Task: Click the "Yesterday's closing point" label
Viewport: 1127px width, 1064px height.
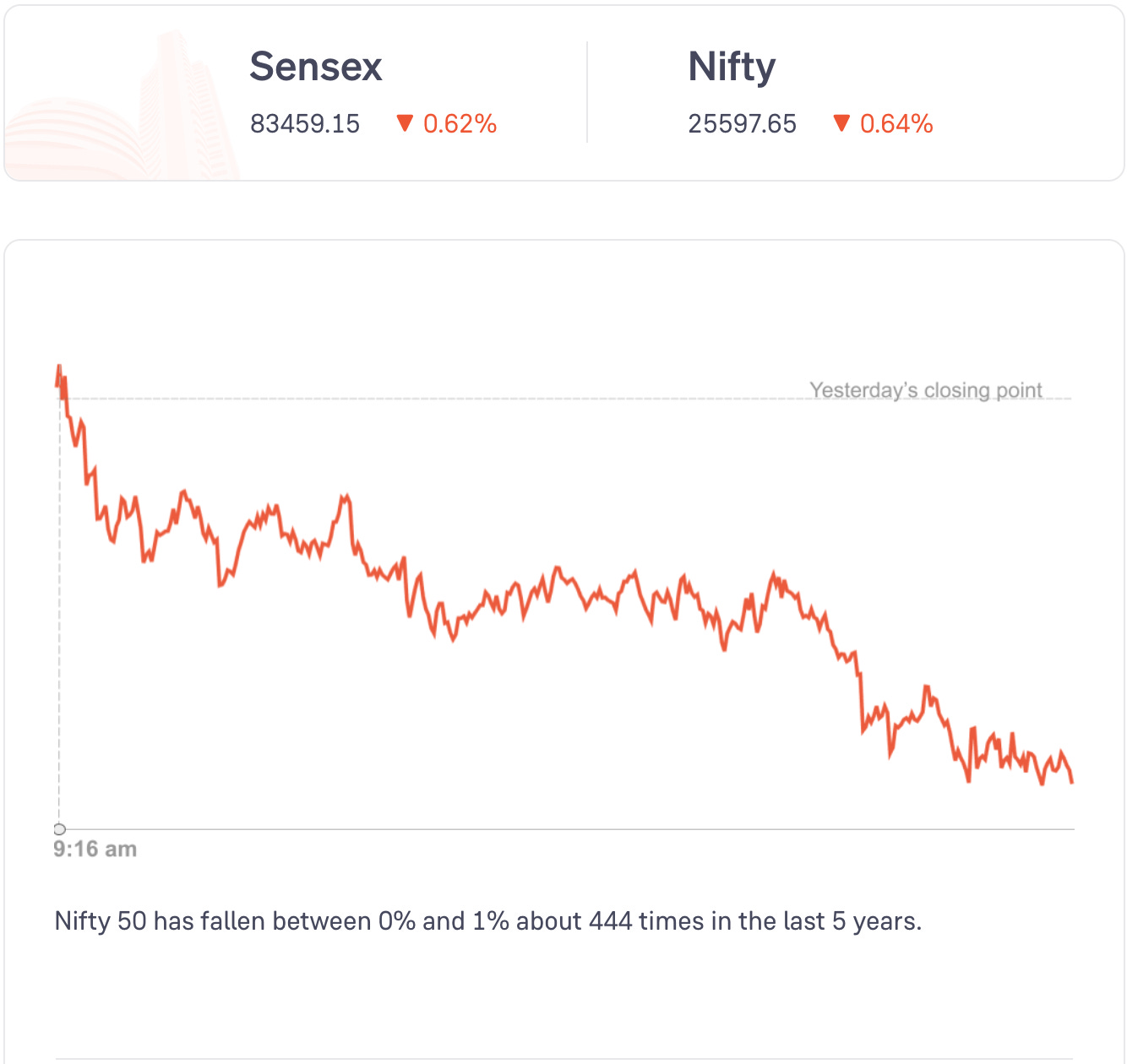Action: pyautogui.click(x=926, y=390)
